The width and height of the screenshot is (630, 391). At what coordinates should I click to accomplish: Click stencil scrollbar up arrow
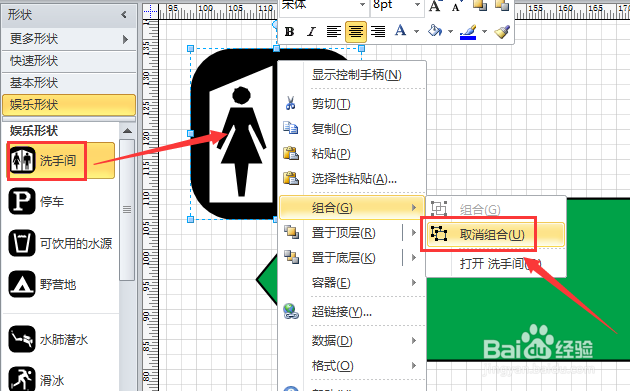coord(127,131)
